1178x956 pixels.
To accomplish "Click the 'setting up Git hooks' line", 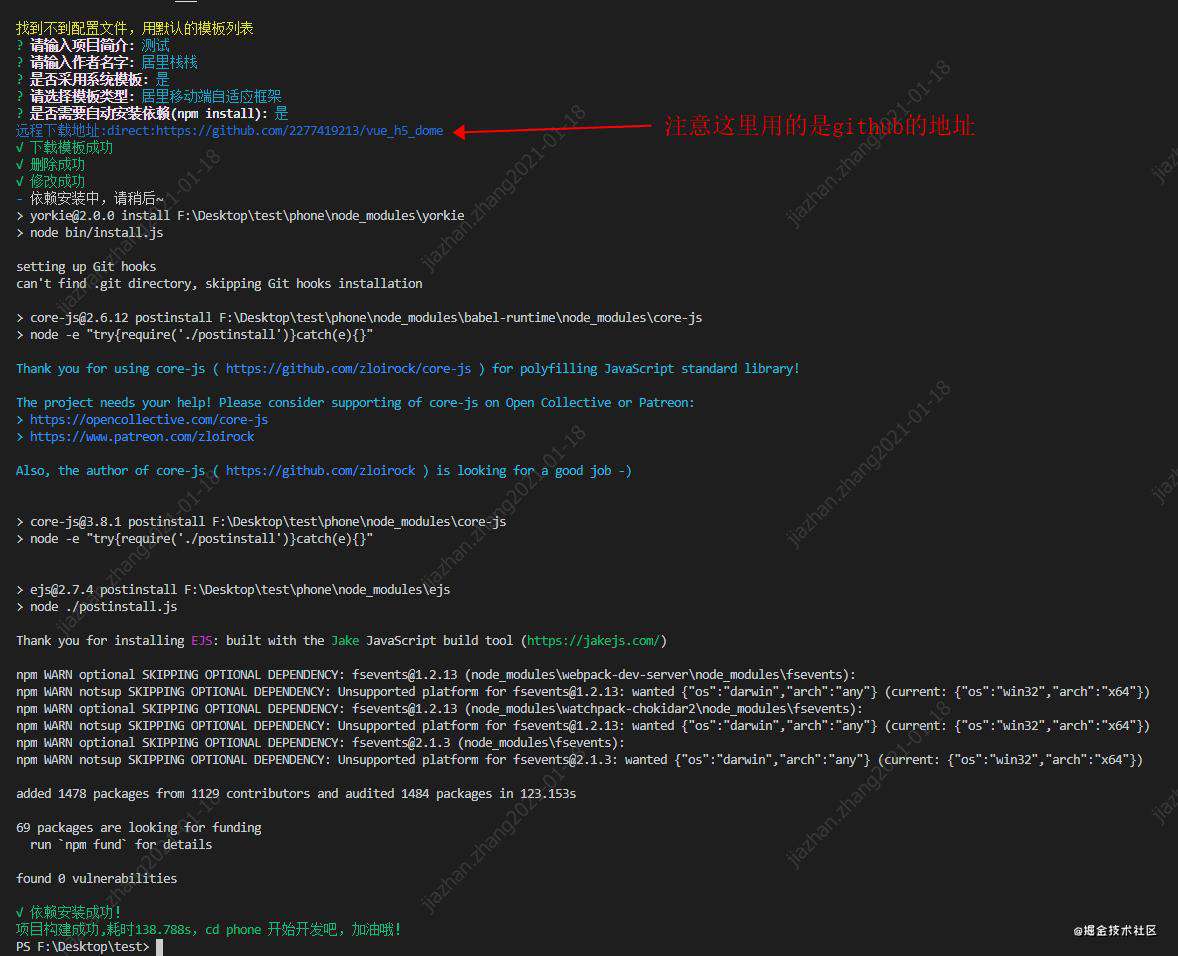I will tap(86, 267).
